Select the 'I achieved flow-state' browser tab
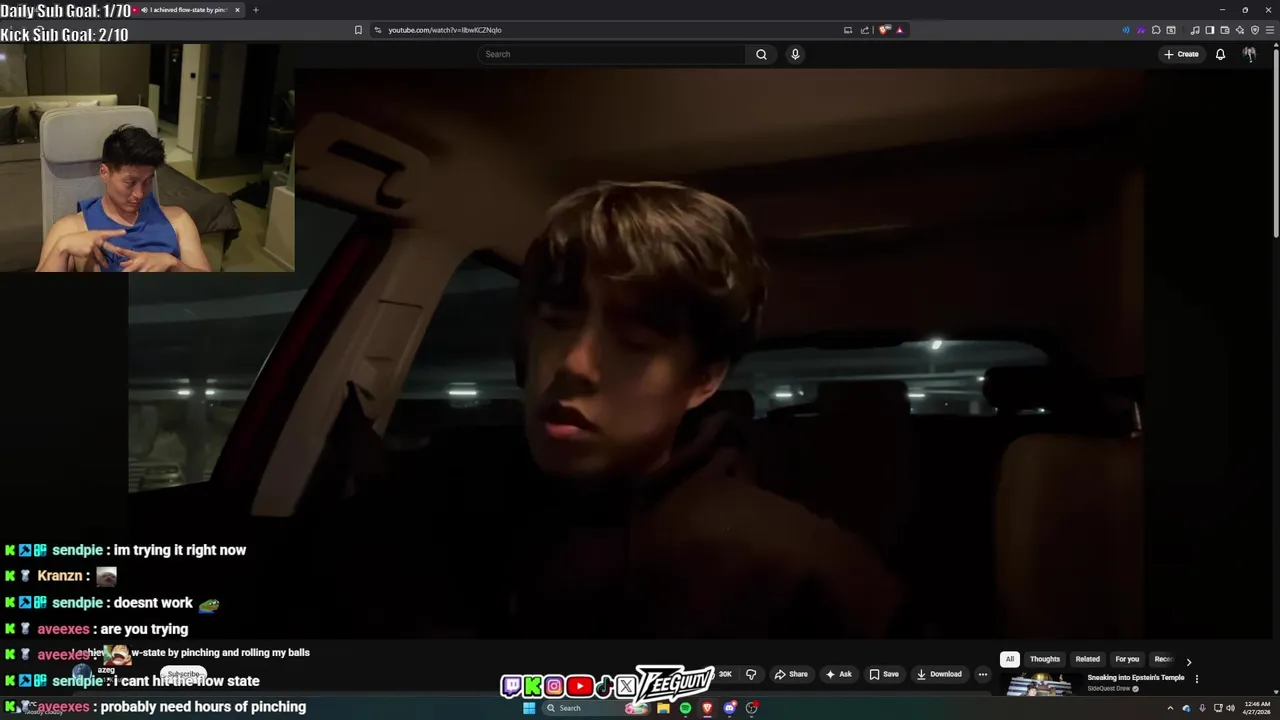The width and height of the screenshot is (1280, 720). [x=187, y=10]
